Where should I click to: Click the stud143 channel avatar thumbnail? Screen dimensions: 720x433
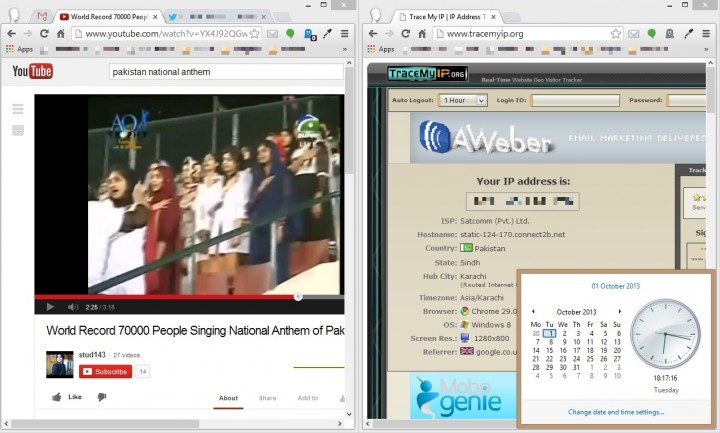[x=60, y=365]
